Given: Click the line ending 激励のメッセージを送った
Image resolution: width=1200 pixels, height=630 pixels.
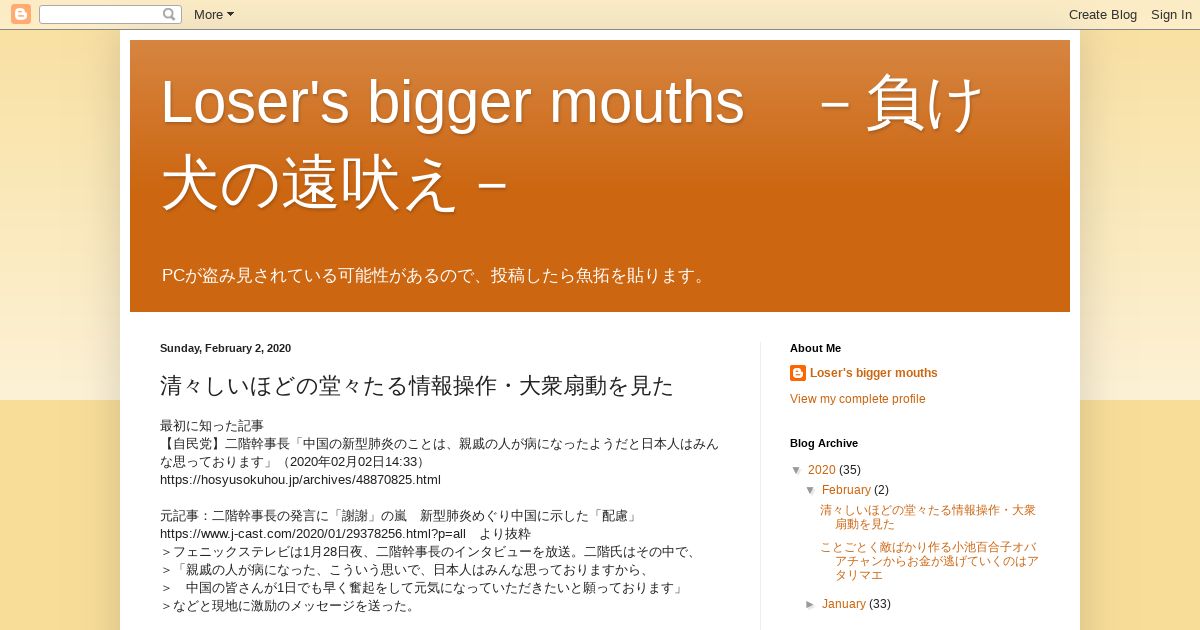Looking at the screenshot, I should [289, 606].
